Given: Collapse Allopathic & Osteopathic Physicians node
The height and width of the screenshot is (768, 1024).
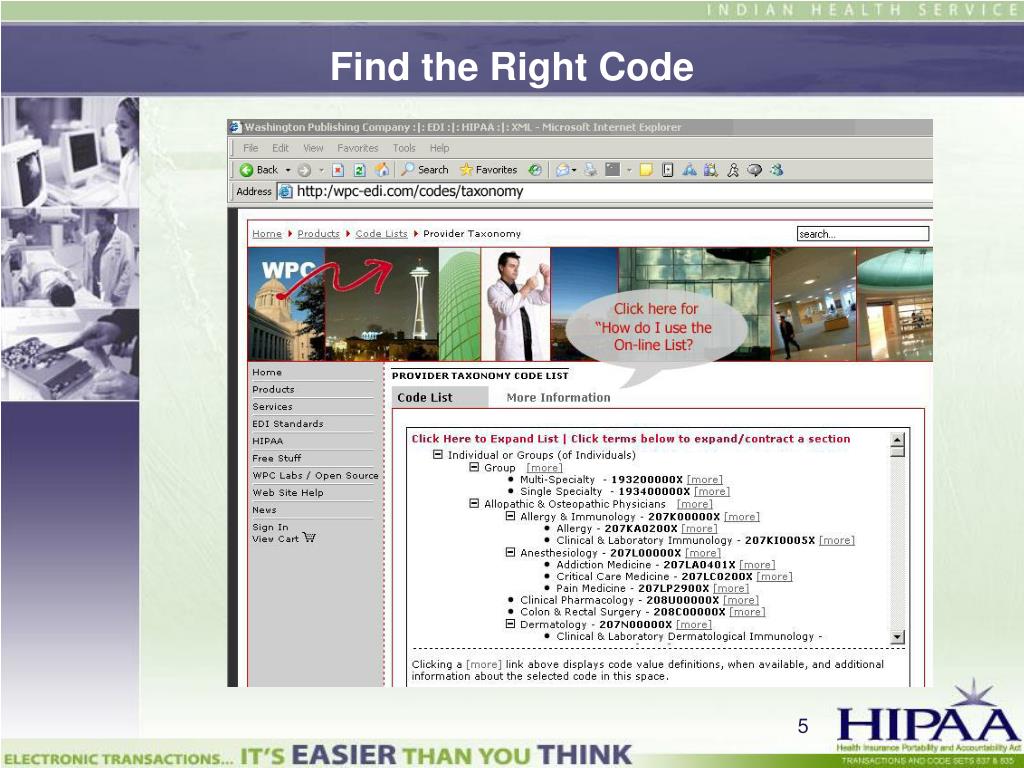Looking at the screenshot, I should pos(475,504).
